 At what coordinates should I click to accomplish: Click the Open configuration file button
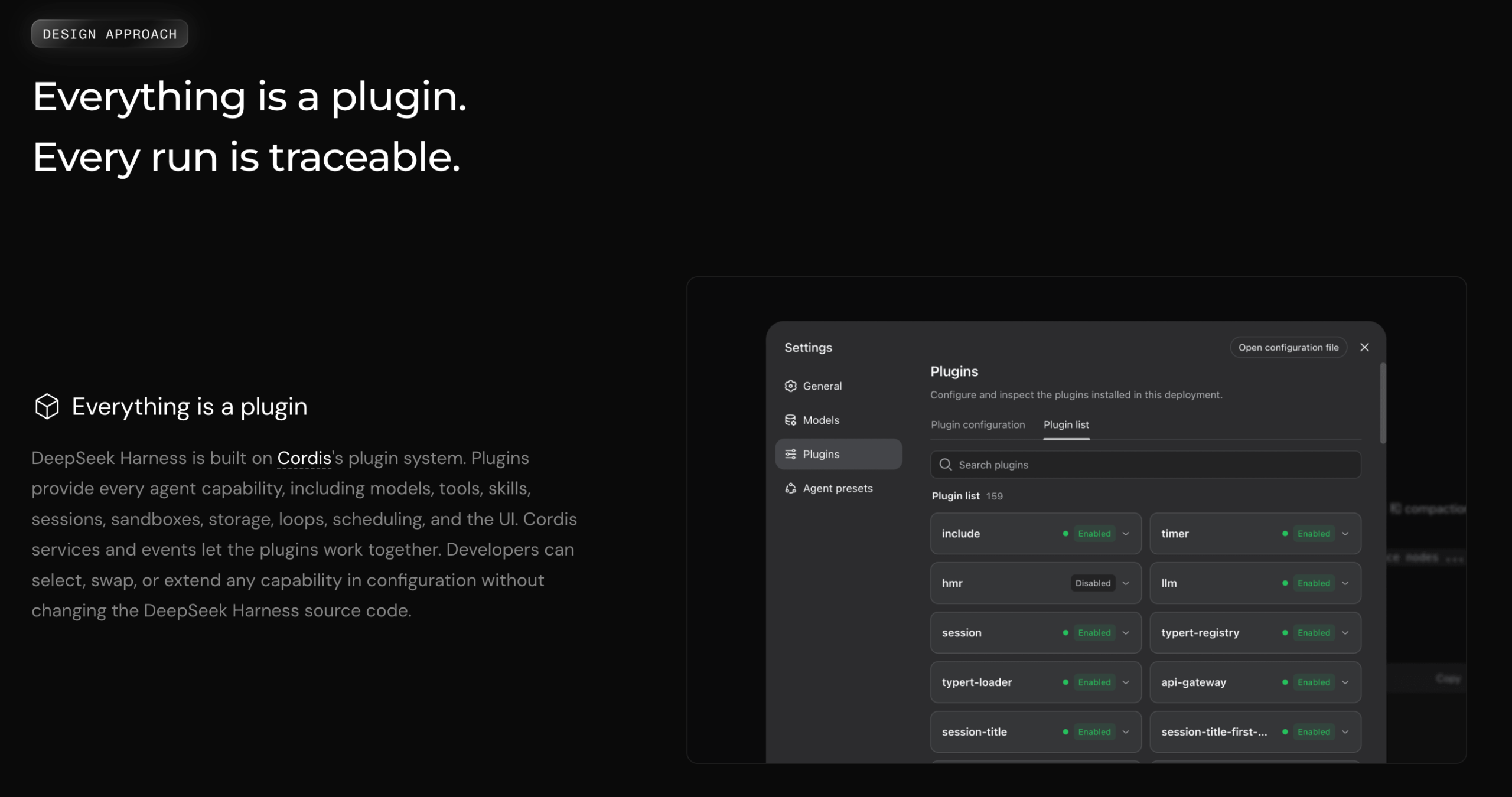[1288, 347]
